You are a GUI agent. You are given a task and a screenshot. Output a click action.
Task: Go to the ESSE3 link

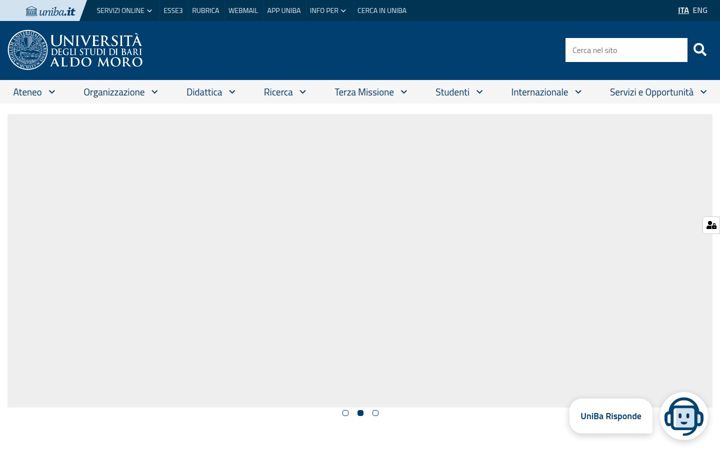tap(173, 11)
